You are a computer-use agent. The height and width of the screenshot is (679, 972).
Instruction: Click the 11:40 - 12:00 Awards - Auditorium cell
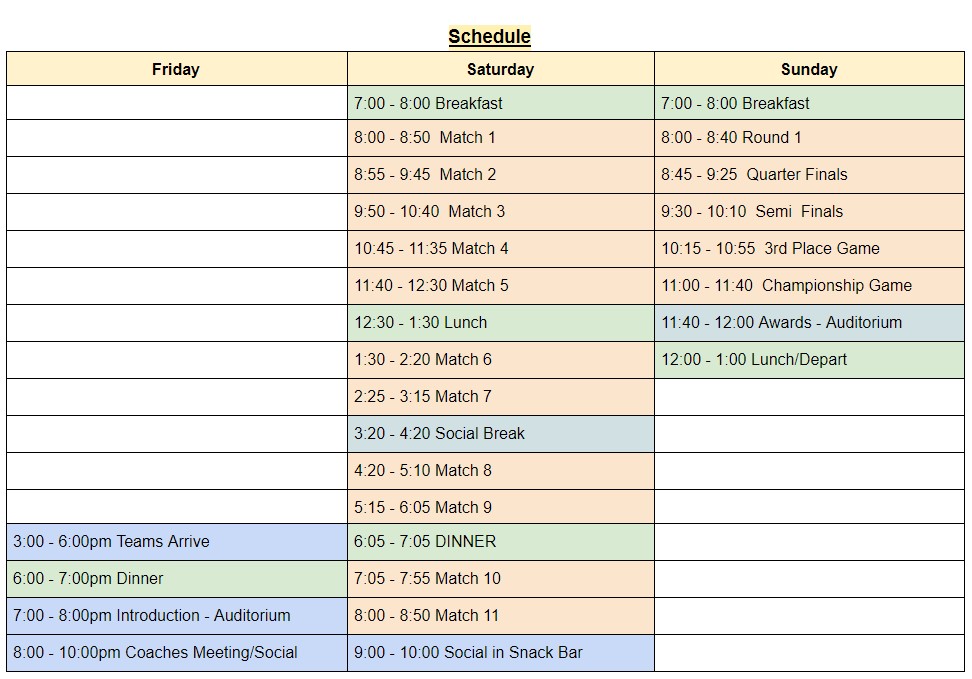click(x=810, y=322)
